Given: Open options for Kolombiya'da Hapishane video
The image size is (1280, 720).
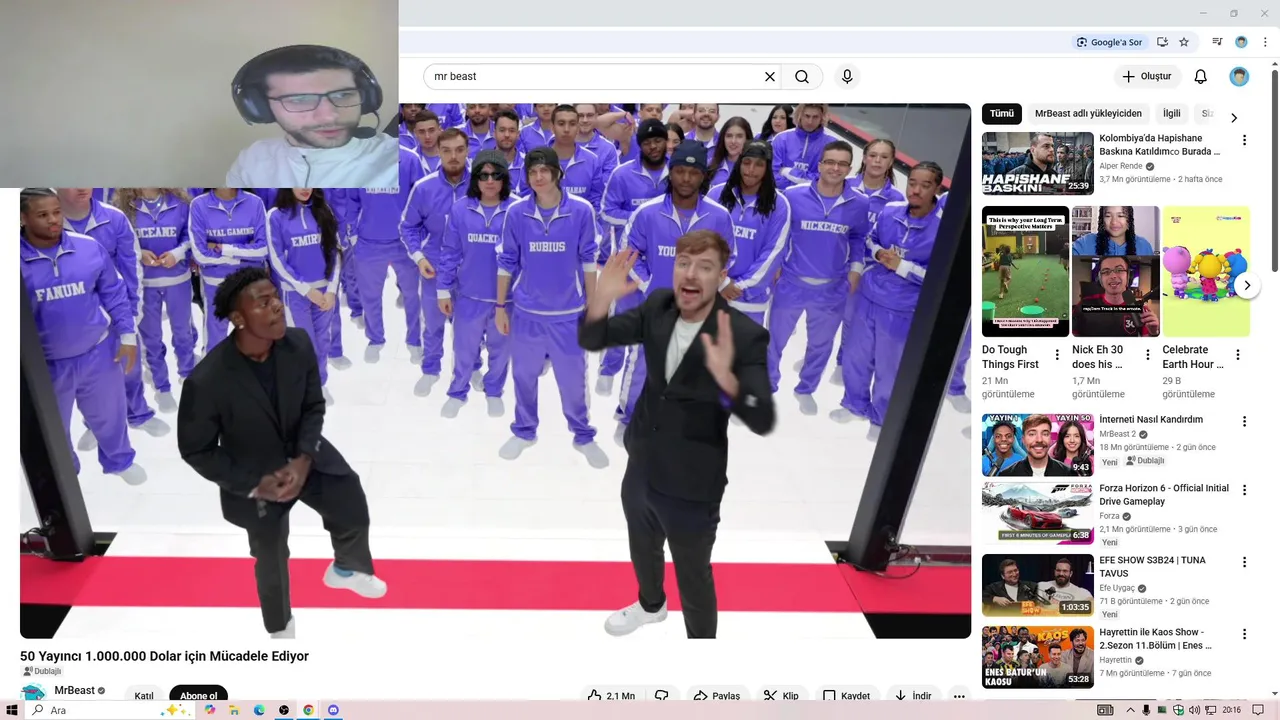Looking at the screenshot, I should tap(1245, 141).
